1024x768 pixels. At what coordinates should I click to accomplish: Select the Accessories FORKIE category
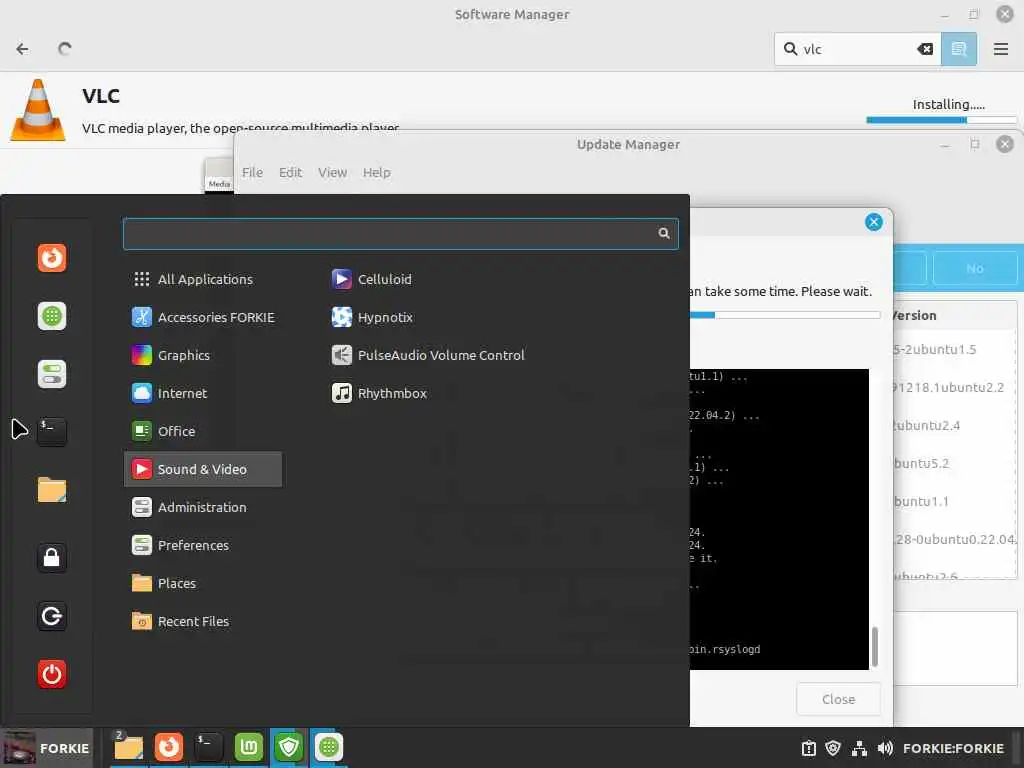pos(203,317)
